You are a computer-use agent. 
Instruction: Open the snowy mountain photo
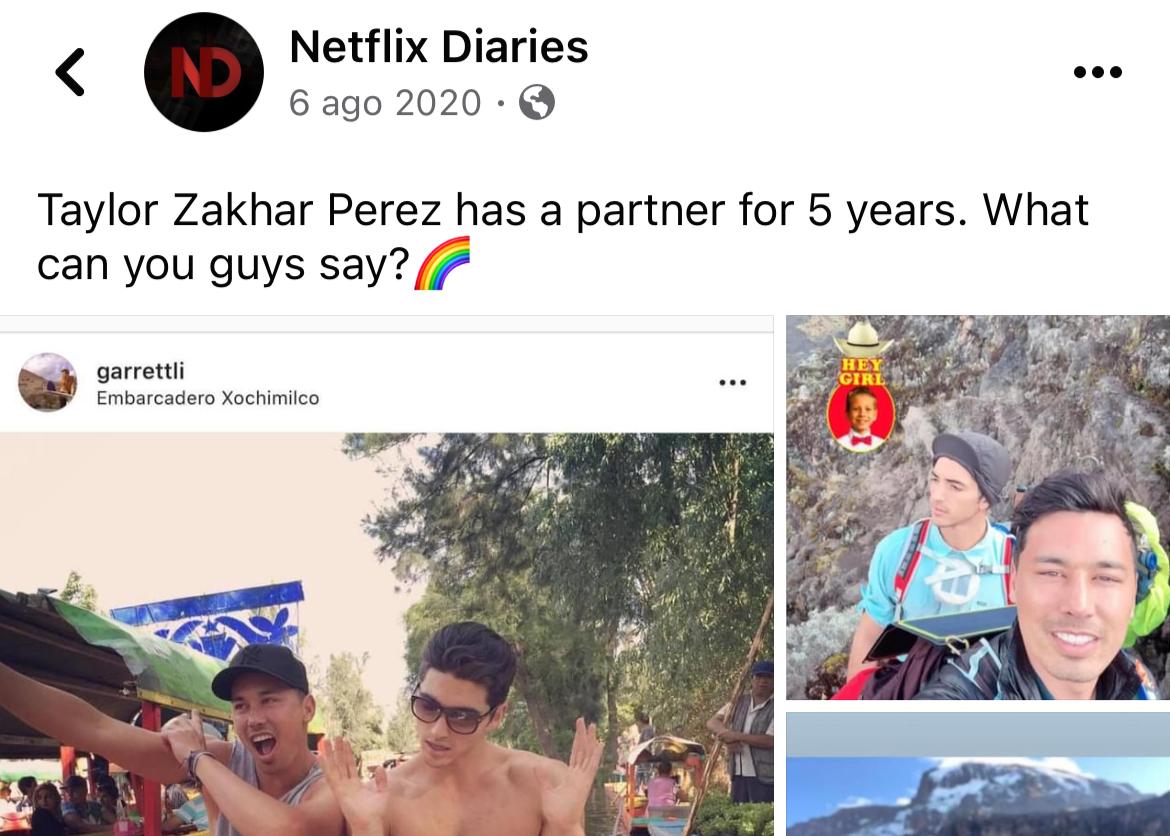point(978,774)
